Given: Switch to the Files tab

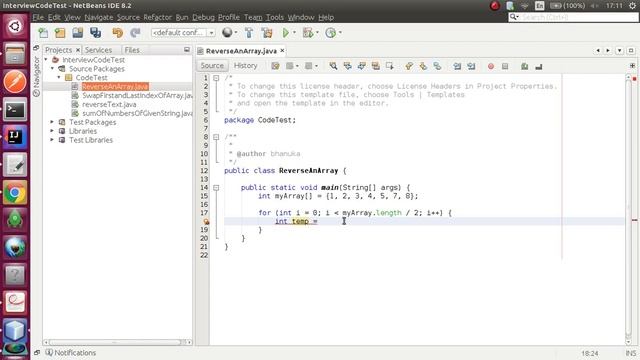Looking at the screenshot, I should click(132, 50).
